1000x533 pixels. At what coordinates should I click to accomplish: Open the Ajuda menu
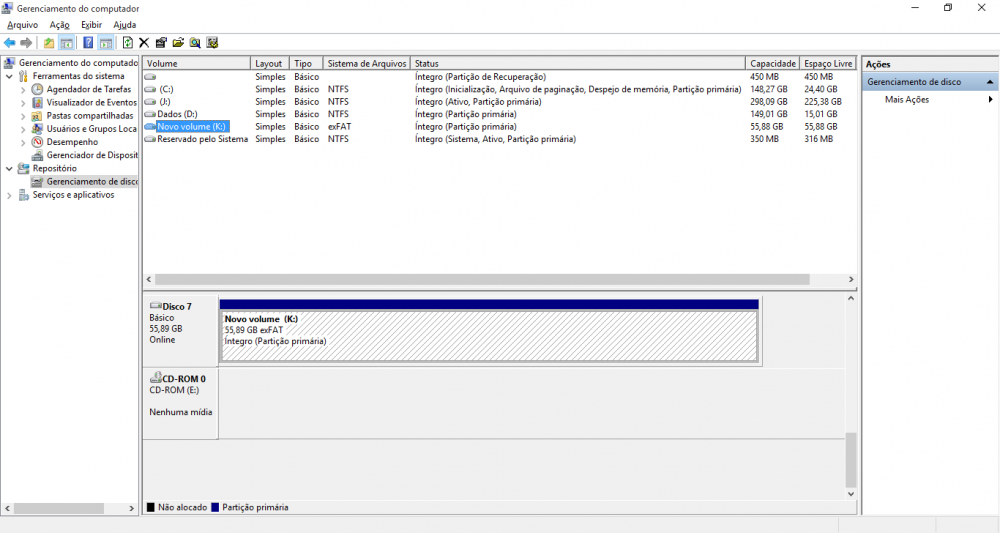point(124,25)
